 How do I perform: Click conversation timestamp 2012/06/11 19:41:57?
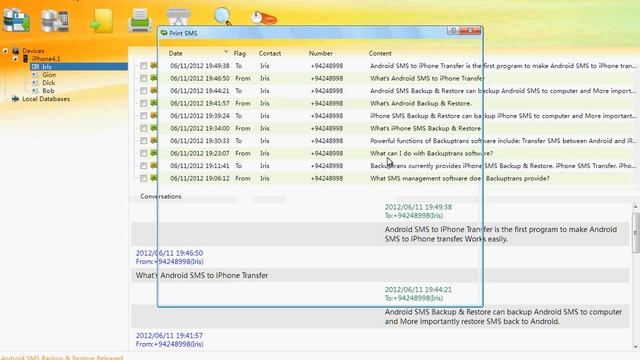(x=169, y=336)
